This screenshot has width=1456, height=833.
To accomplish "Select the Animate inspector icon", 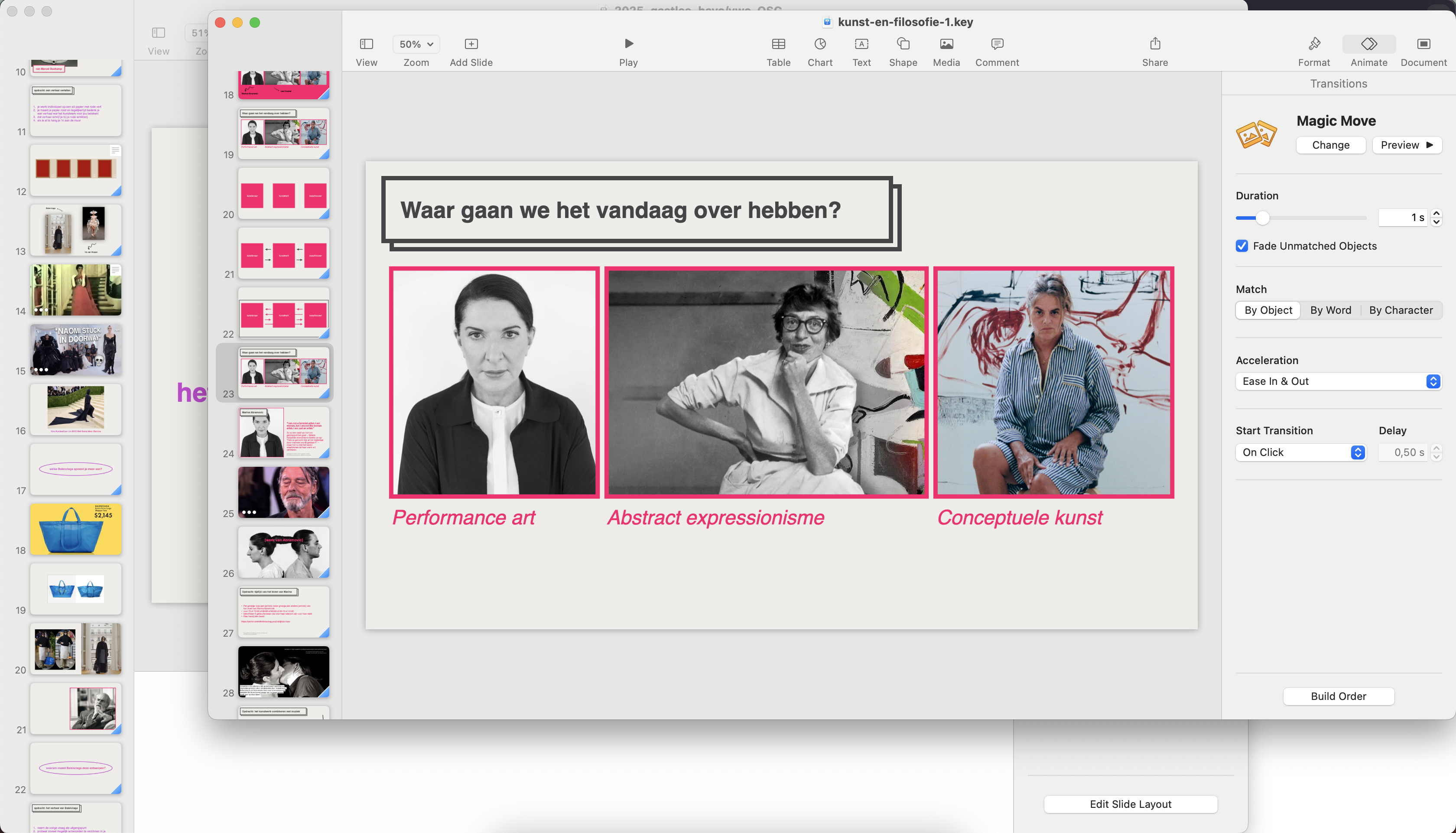I will pyautogui.click(x=1368, y=43).
